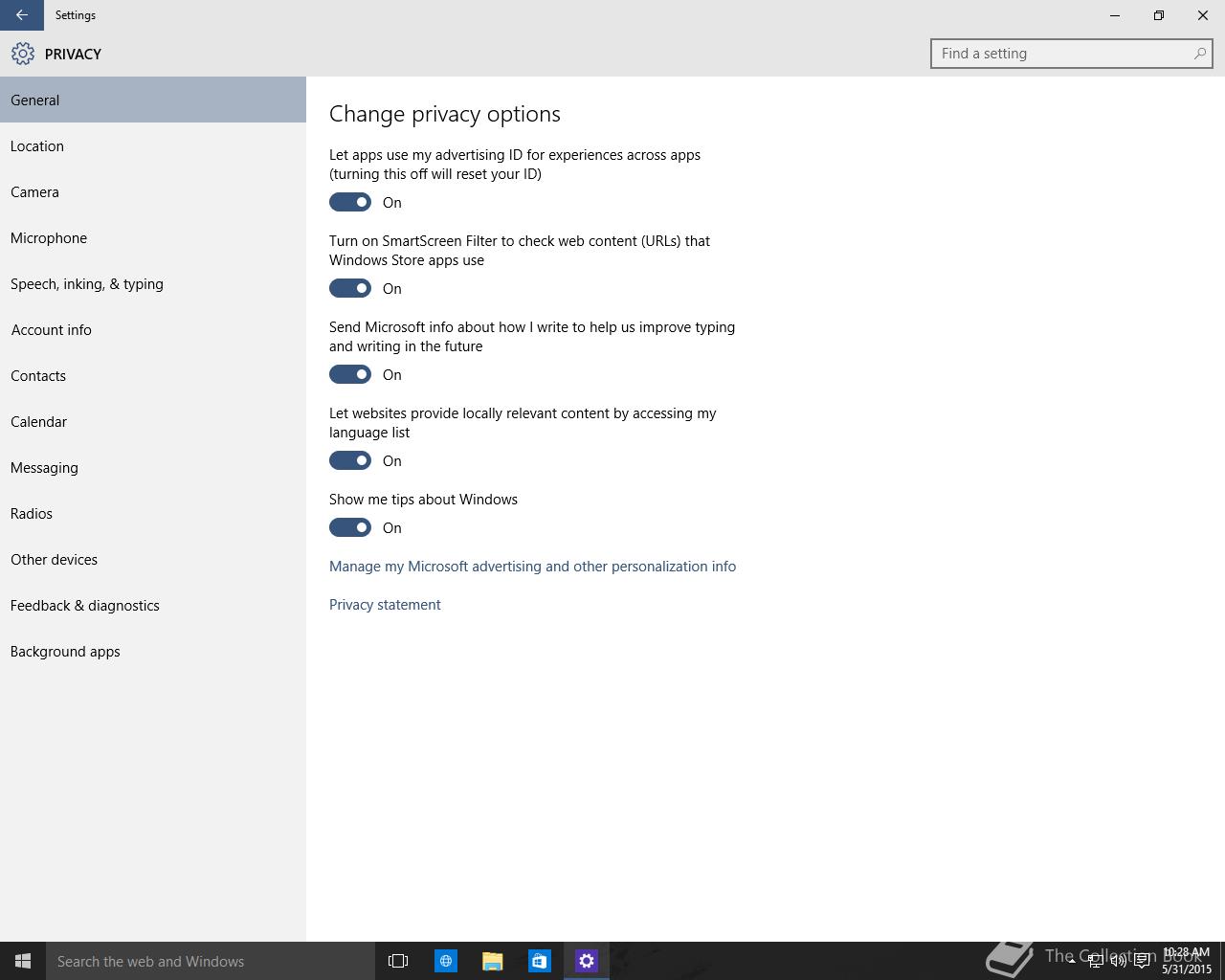The width and height of the screenshot is (1225, 980).
Task: Open Speech, inking, & typing settings
Action: (153, 283)
